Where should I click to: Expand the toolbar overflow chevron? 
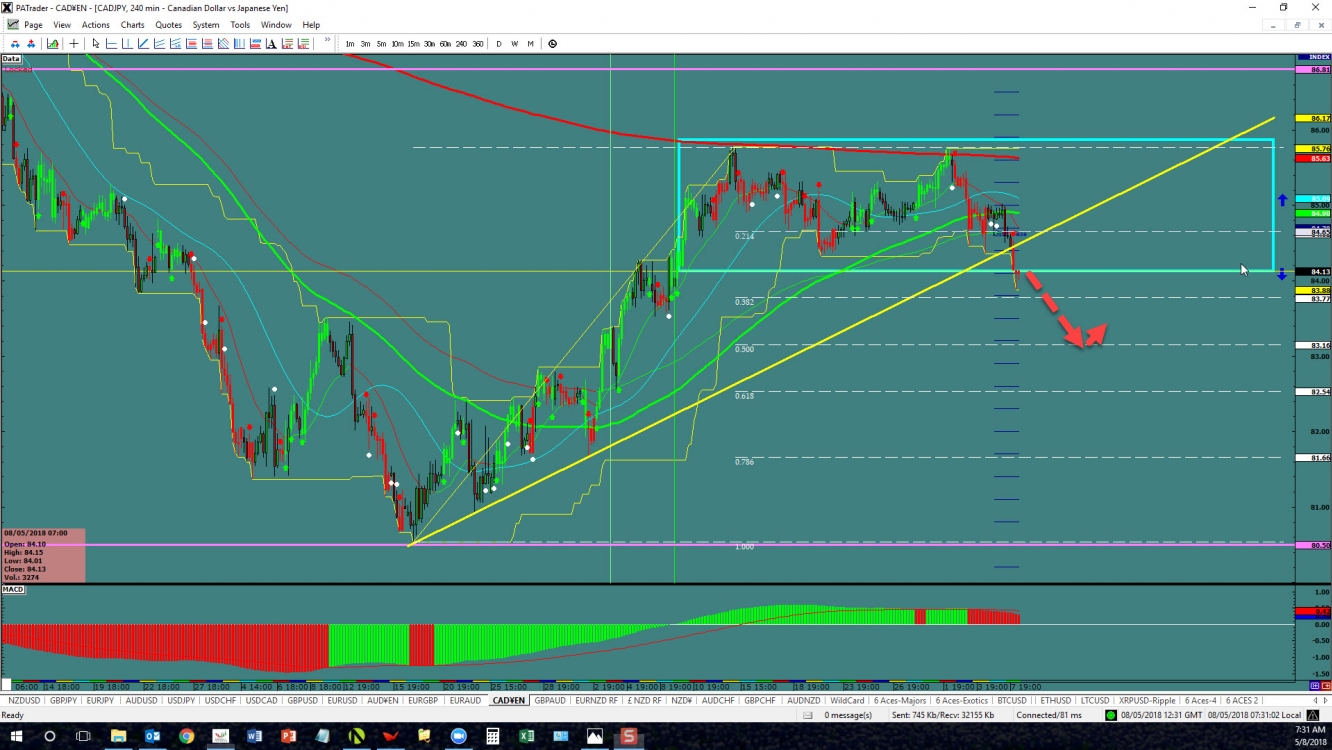tap(327, 40)
